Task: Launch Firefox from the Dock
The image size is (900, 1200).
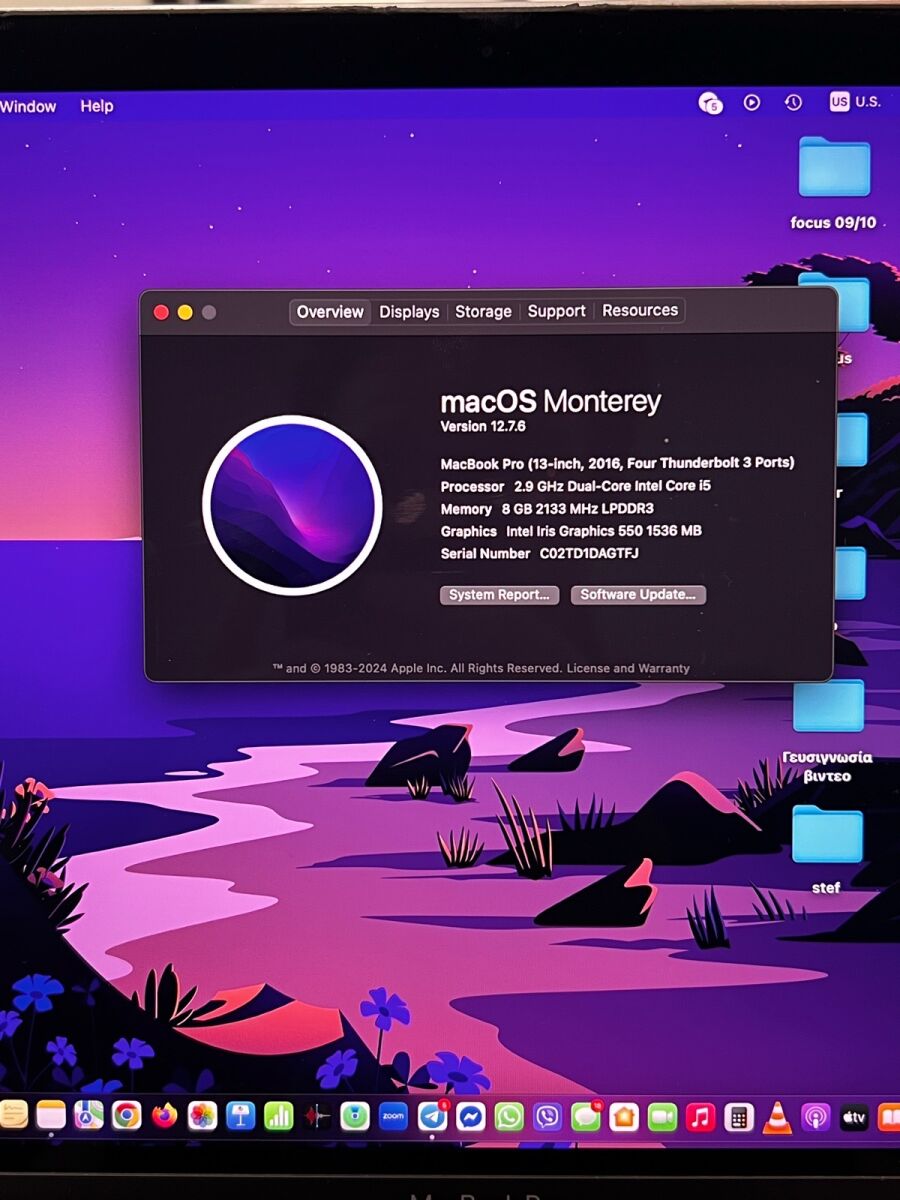Action: click(x=164, y=1115)
